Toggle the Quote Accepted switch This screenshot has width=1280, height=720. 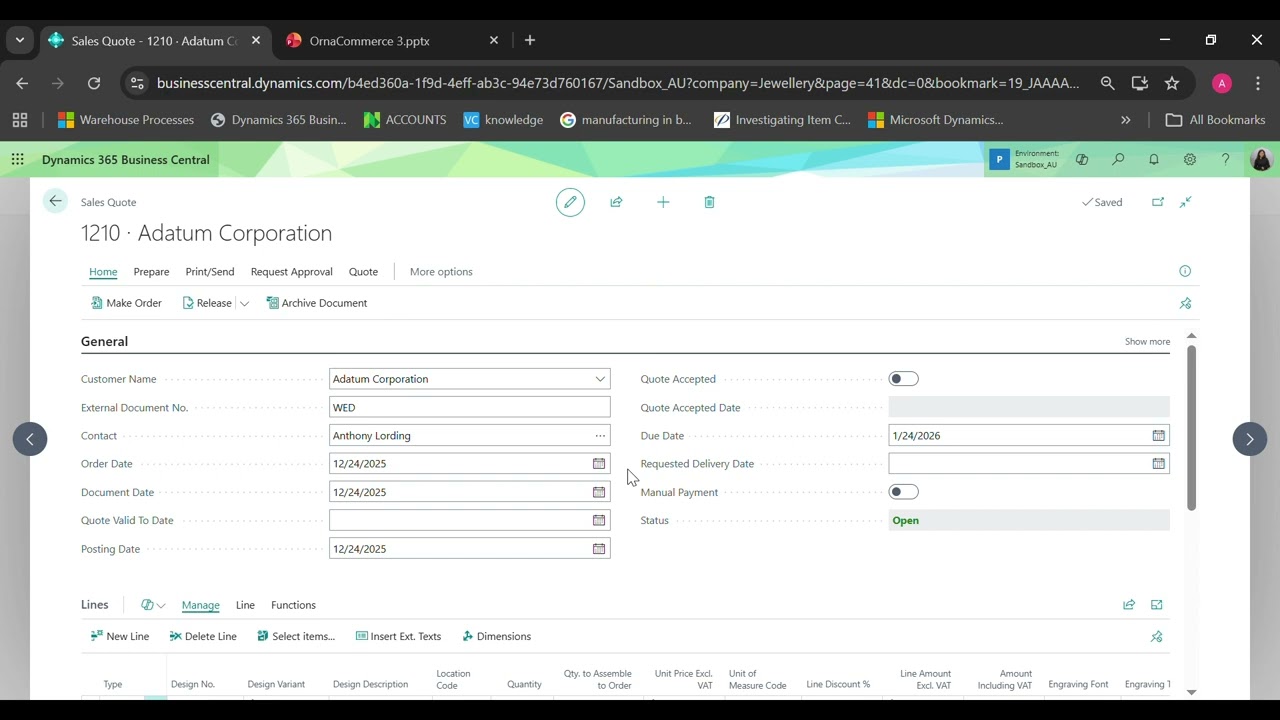[x=903, y=379]
